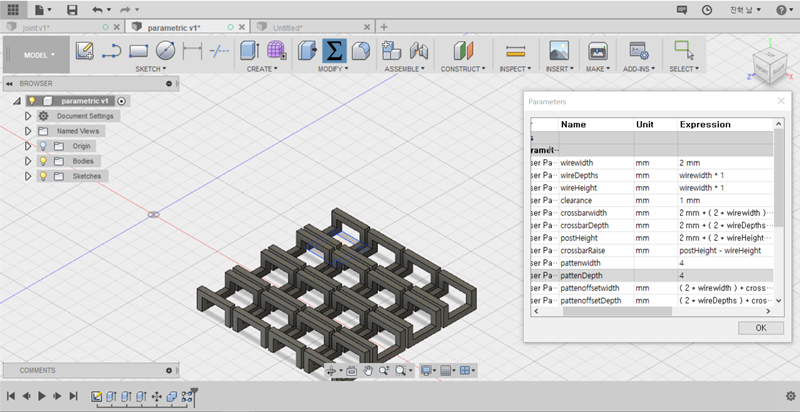Viewport: 800px width, 412px height.
Task: Click OK in Parameters dialog
Action: pyautogui.click(x=761, y=328)
